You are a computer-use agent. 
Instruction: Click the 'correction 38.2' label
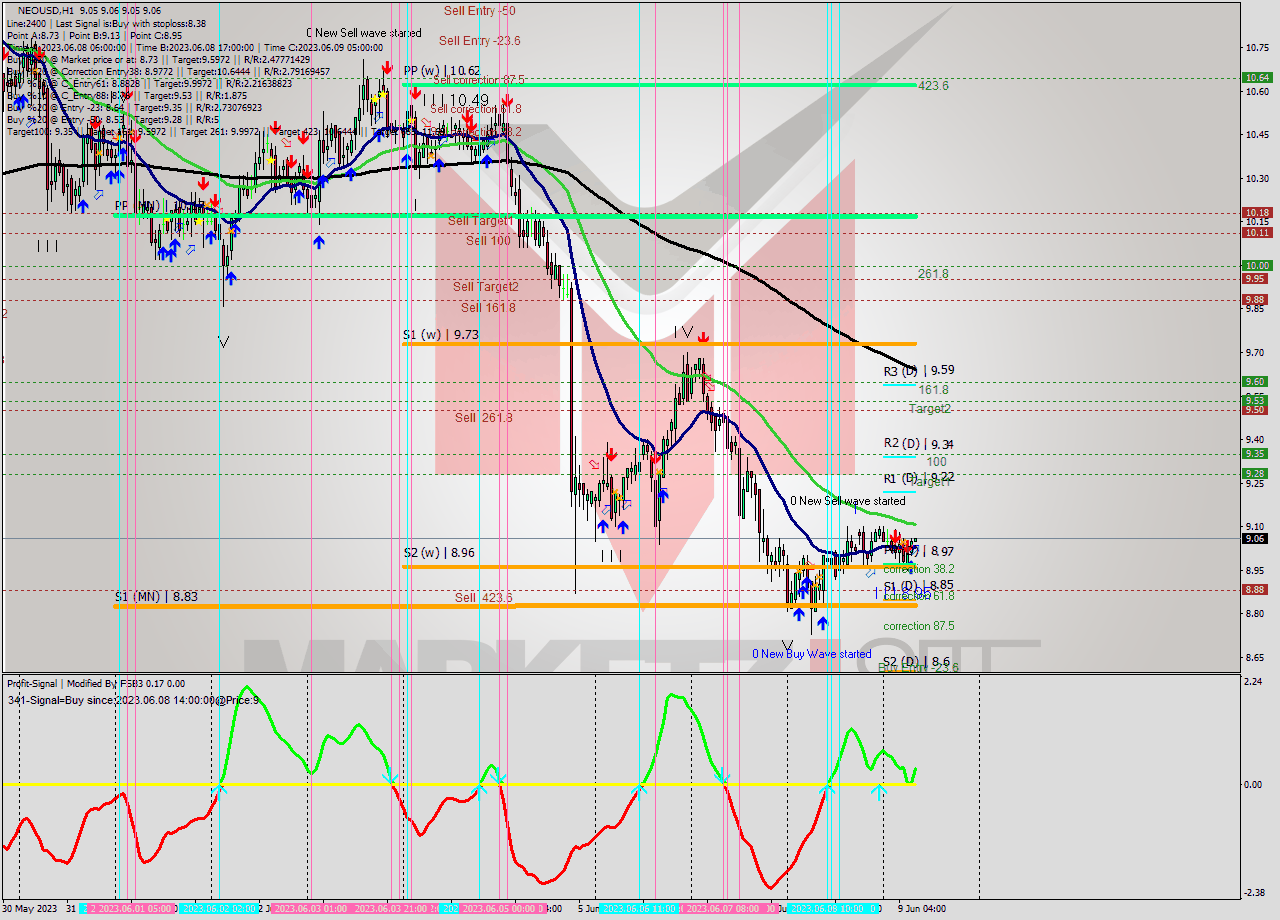pyautogui.click(x=918, y=569)
